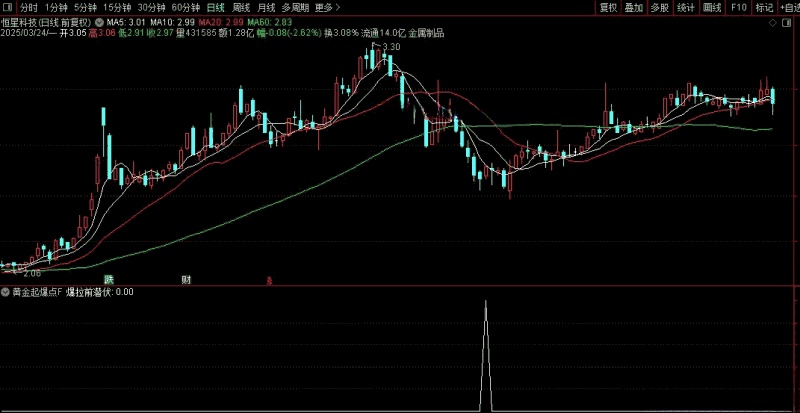The height and width of the screenshot is (413, 800).
Task: Click the 3.30 peak price label
Action: point(390,47)
